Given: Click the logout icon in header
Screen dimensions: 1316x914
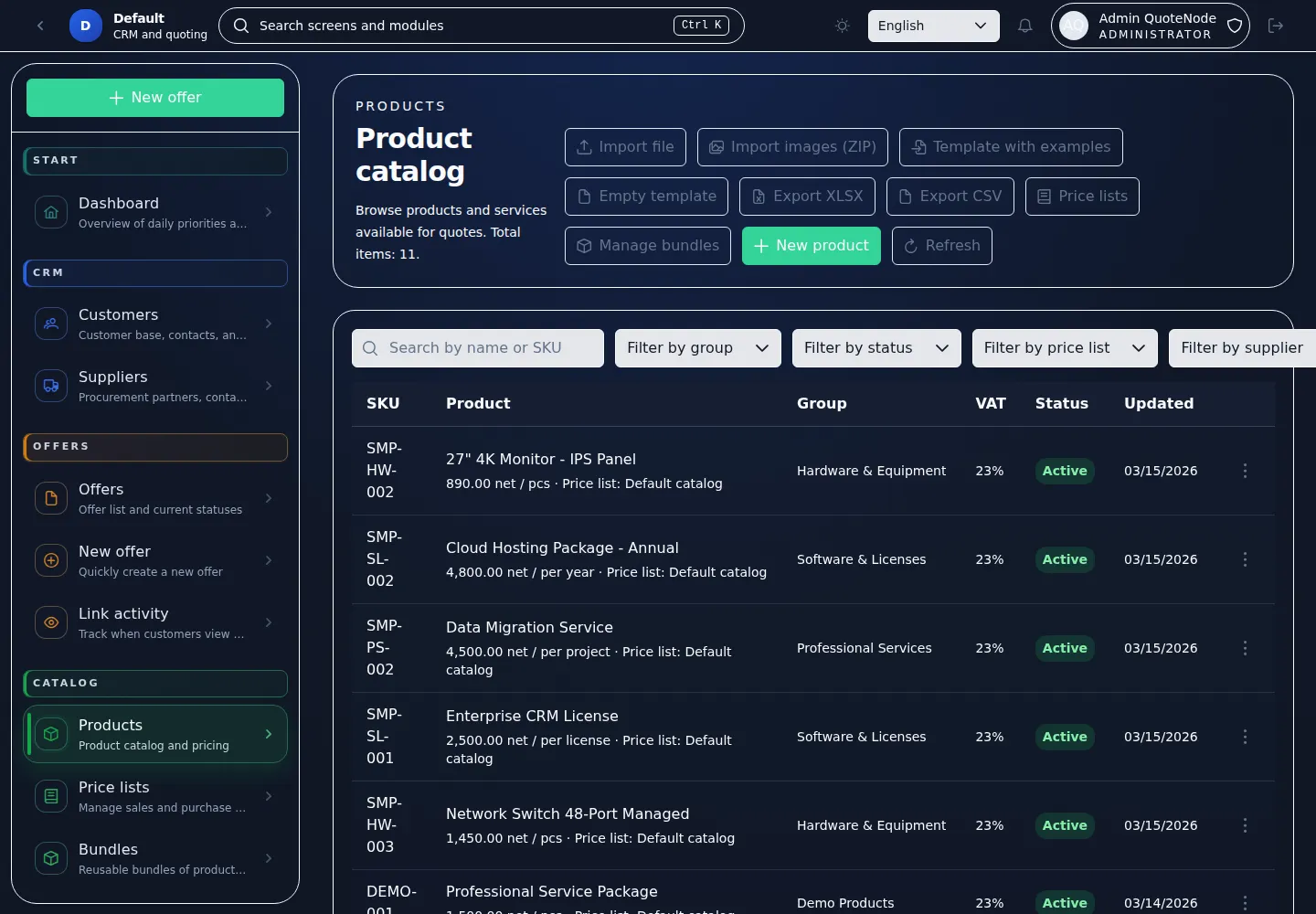Looking at the screenshot, I should click(1276, 26).
